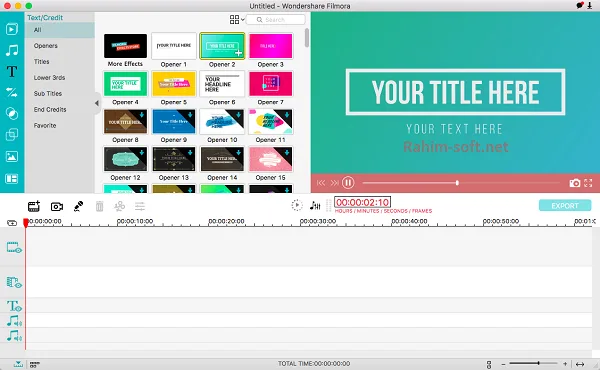Viewport: 600px width, 370px height.
Task: Open the Split Screen icon in sidebar
Action: [x=12, y=179]
